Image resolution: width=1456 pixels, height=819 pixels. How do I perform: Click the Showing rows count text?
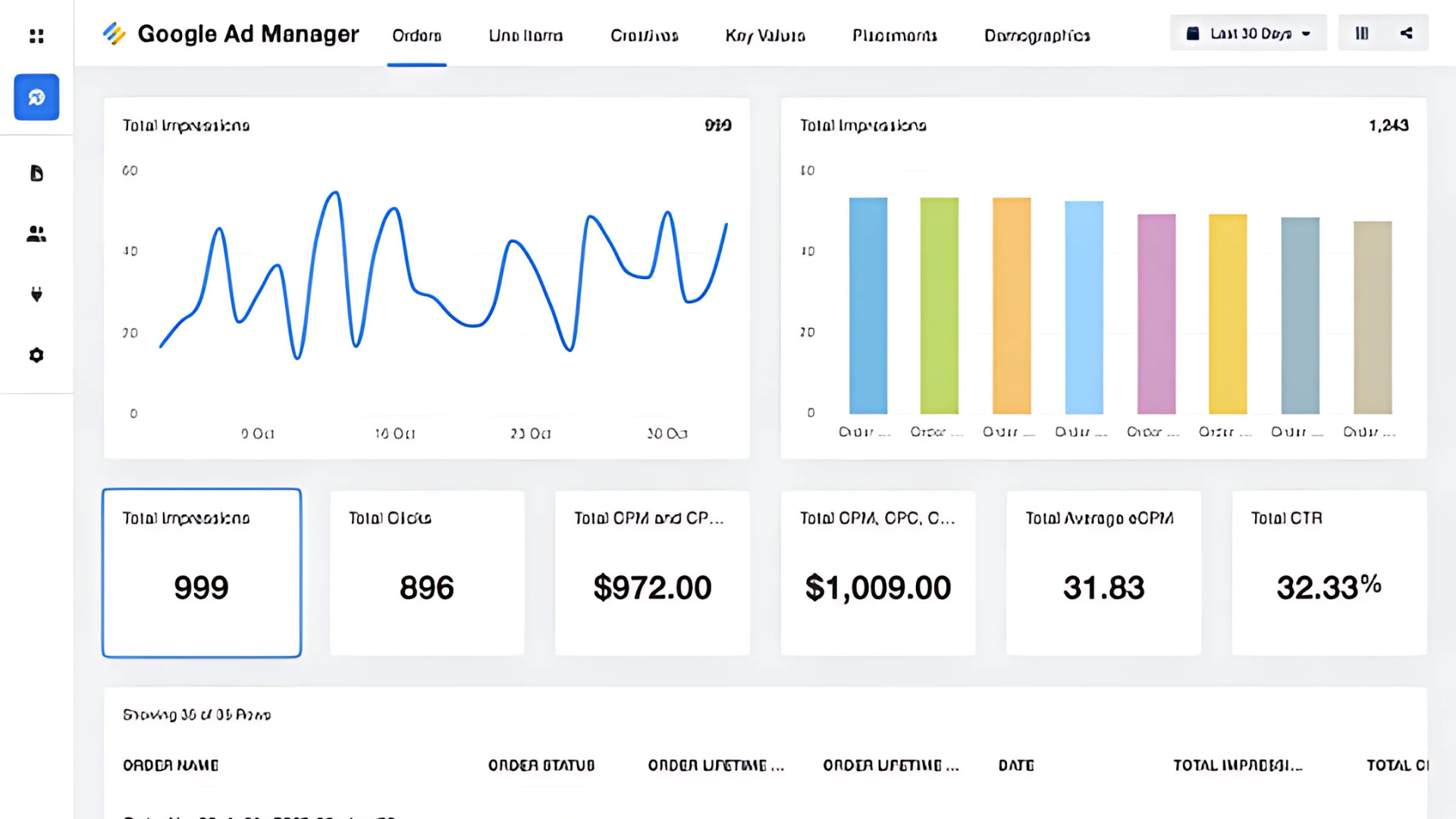click(x=196, y=714)
